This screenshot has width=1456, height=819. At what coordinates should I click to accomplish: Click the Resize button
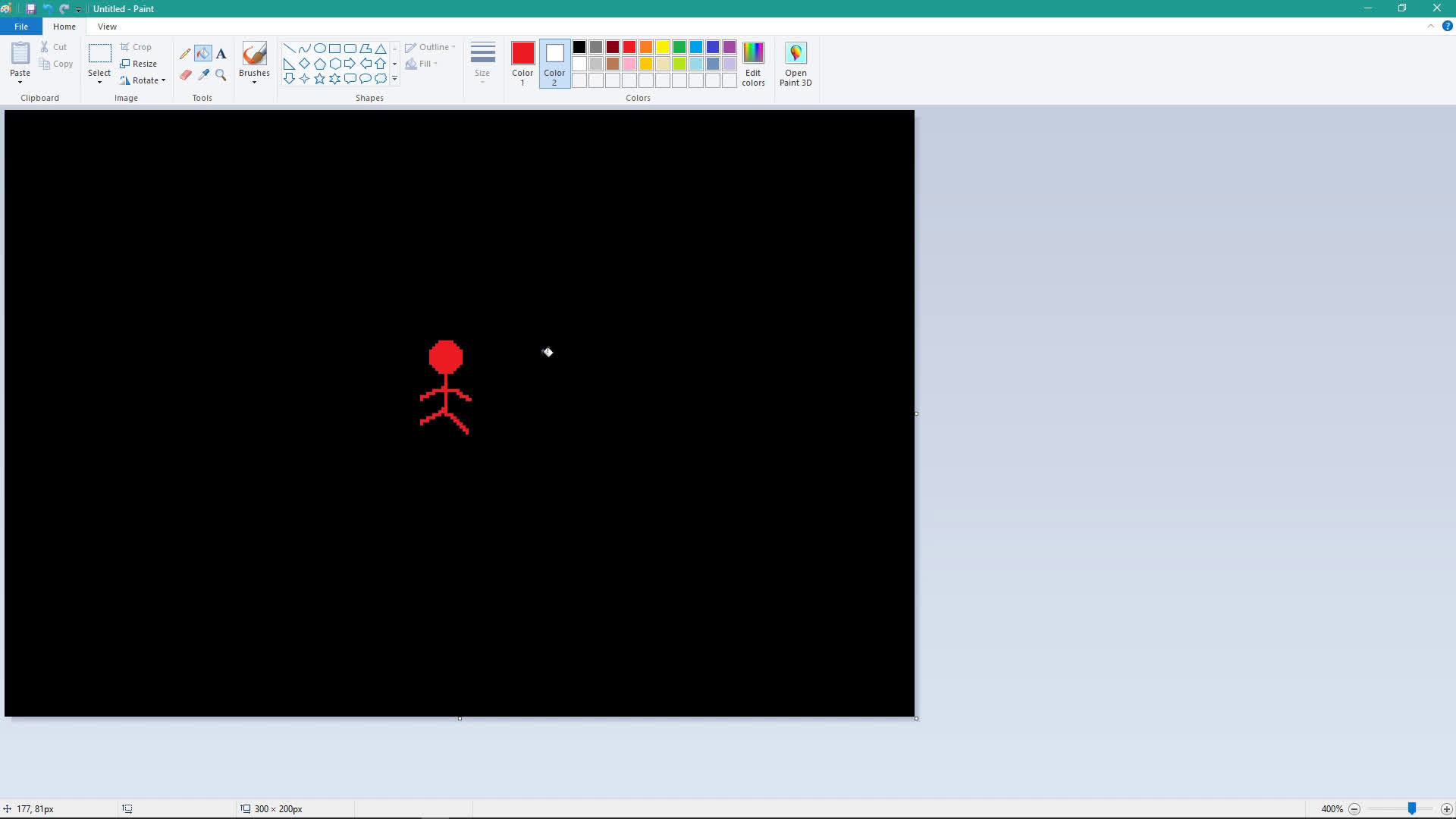(139, 64)
